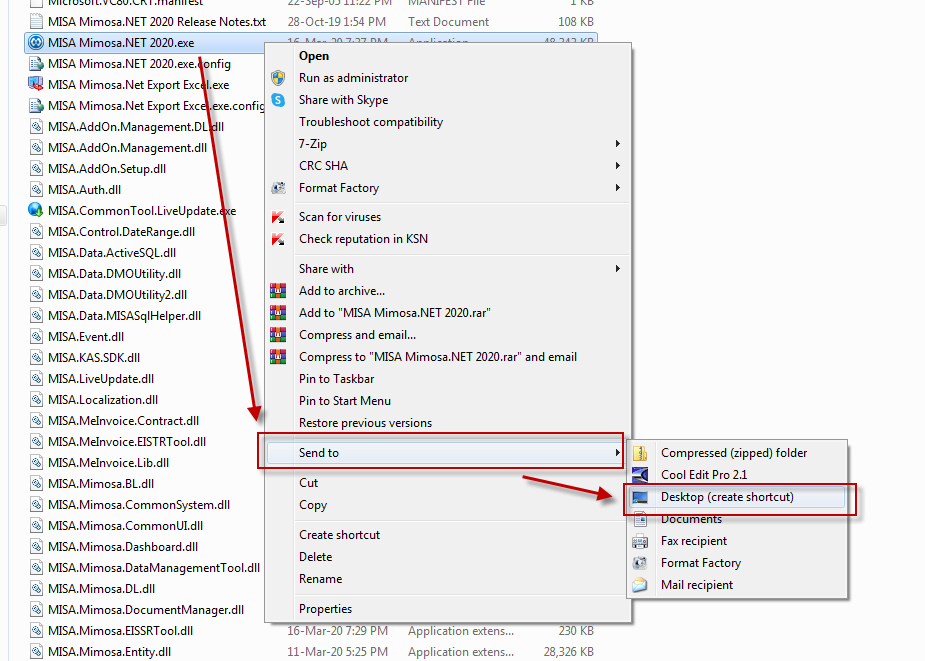Click the MISA Mimosa.Net Export Excel.exe icon
The width and height of the screenshot is (925, 661).
tap(36, 84)
